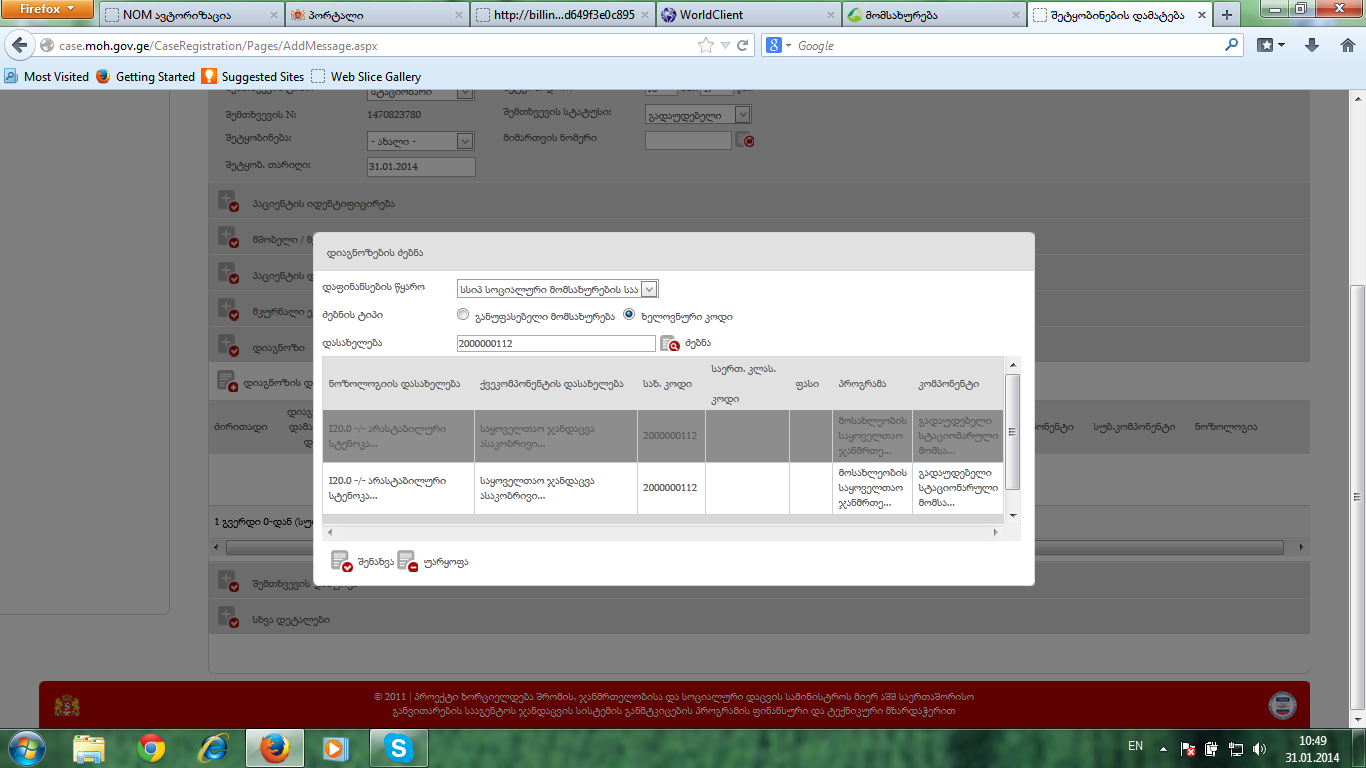This screenshot has width=1366, height=768.
Task: Open Google search engine selector dropdown
Action: pyautogui.click(x=779, y=46)
